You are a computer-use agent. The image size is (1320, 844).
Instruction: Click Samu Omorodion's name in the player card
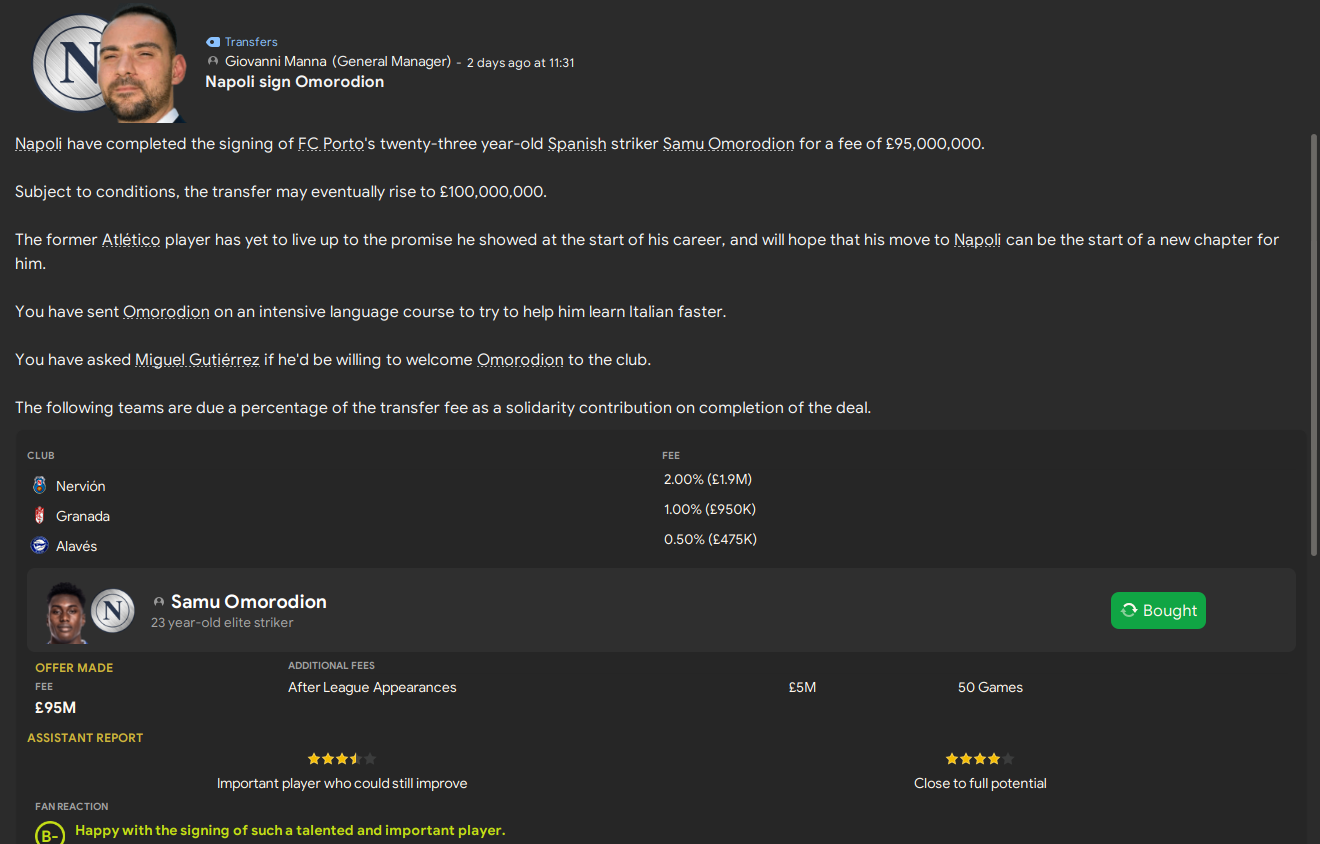pyautogui.click(x=248, y=601)
